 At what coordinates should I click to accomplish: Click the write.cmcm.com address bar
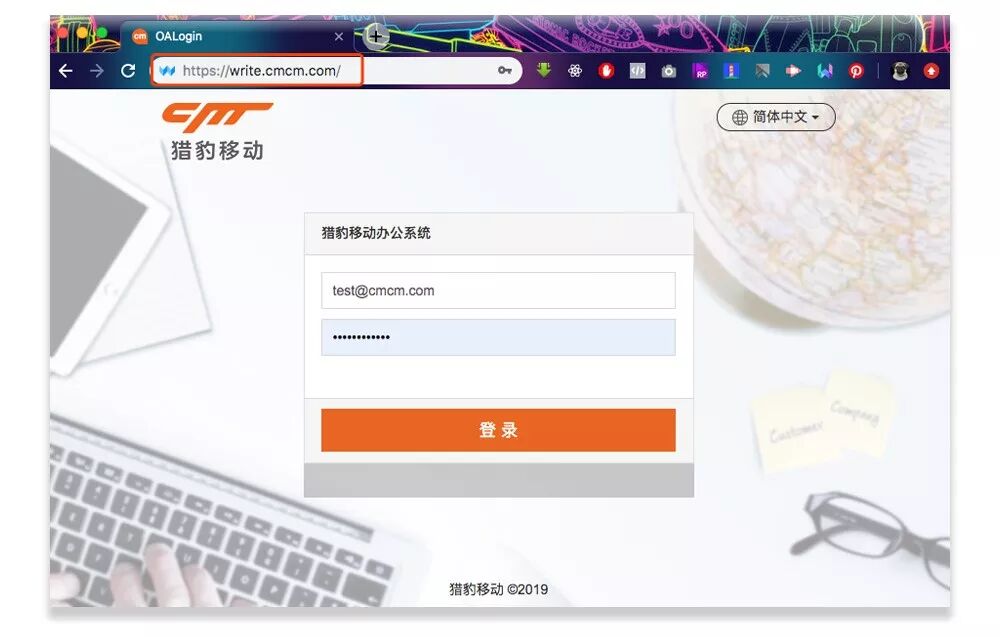tap(336, 71)
